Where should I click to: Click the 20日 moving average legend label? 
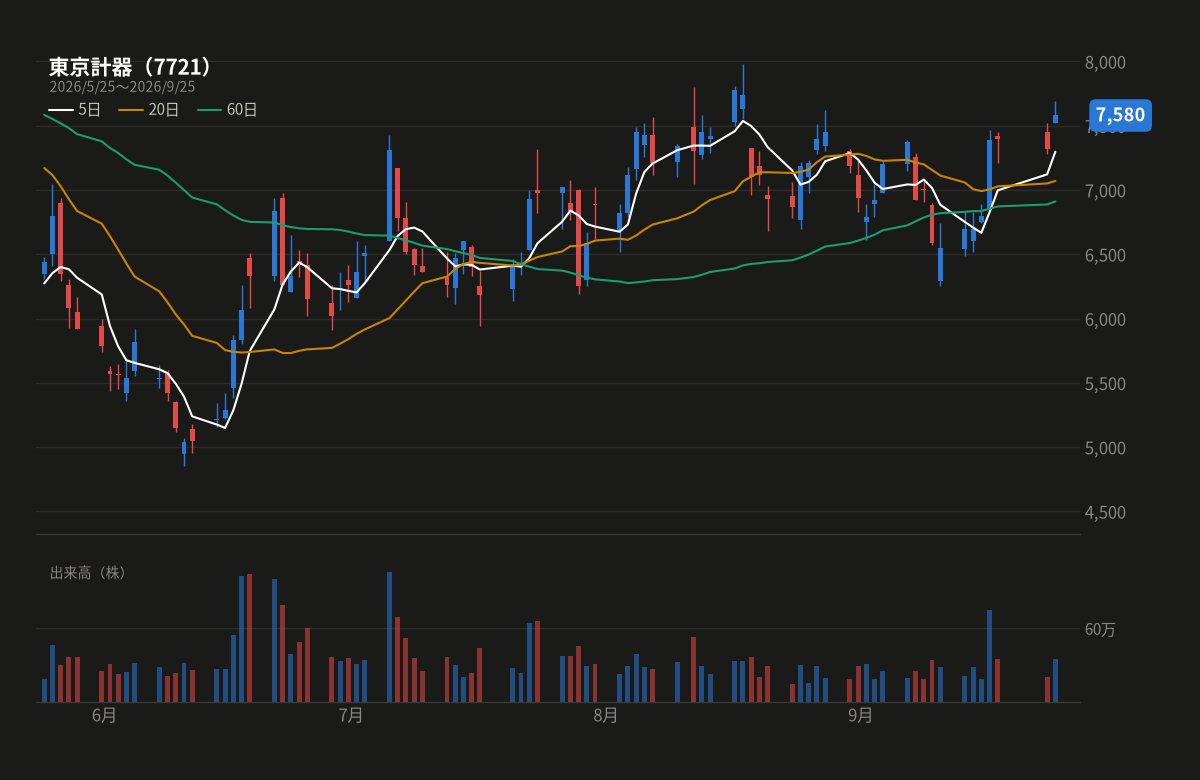click(164, 110)
